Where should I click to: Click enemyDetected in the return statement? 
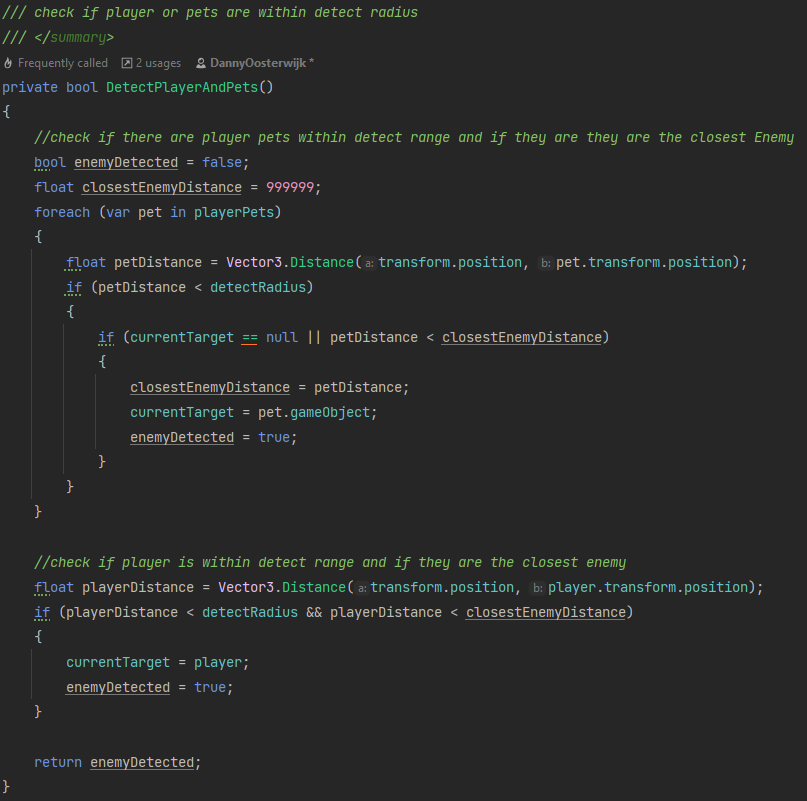tap(142, 762)
